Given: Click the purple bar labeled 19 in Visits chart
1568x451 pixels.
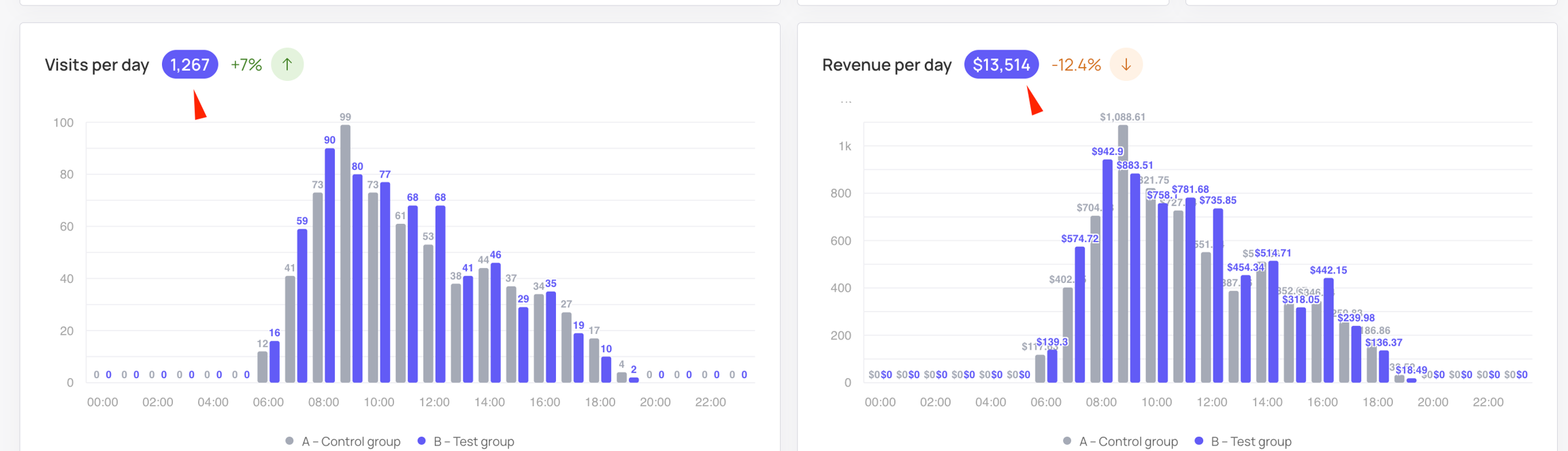Looking at the screenshot, I should [578, 358].
